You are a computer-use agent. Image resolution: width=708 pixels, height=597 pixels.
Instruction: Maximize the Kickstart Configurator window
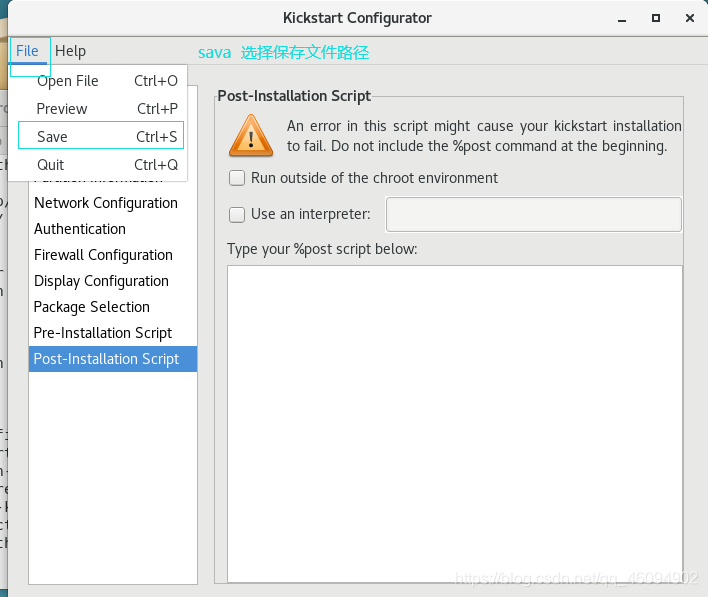(656, 18)
